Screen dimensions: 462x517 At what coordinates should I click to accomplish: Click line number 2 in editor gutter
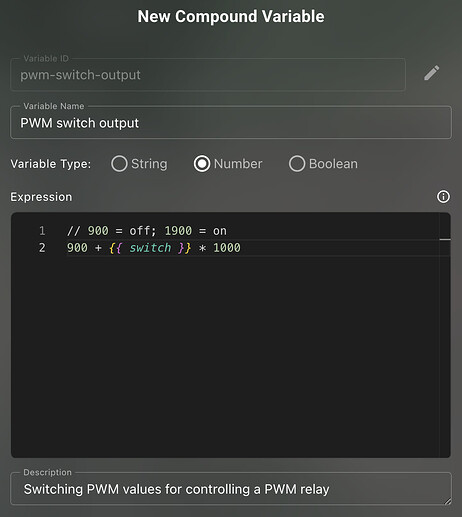(42, 248)
